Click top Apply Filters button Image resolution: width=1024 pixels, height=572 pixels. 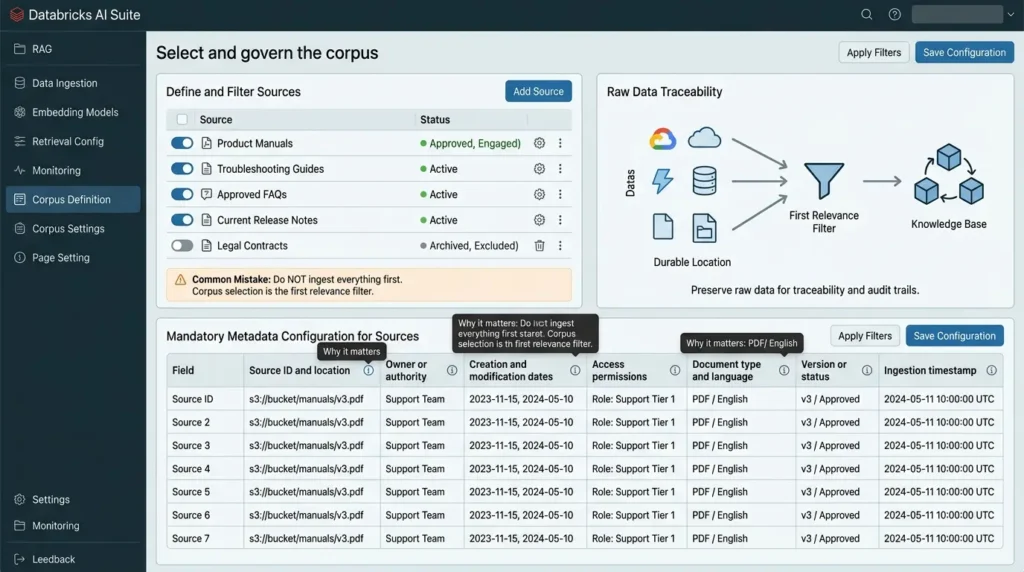(x=873, y=52)
